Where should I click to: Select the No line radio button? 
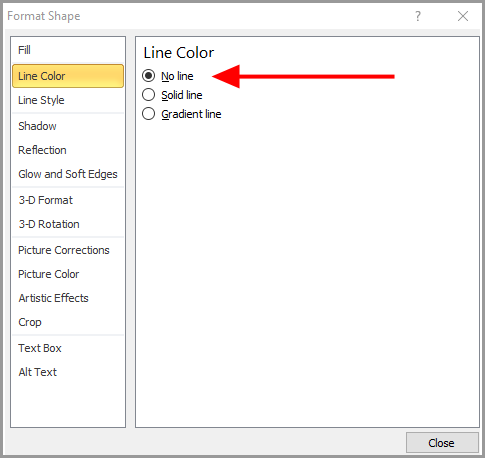[148, 76]
